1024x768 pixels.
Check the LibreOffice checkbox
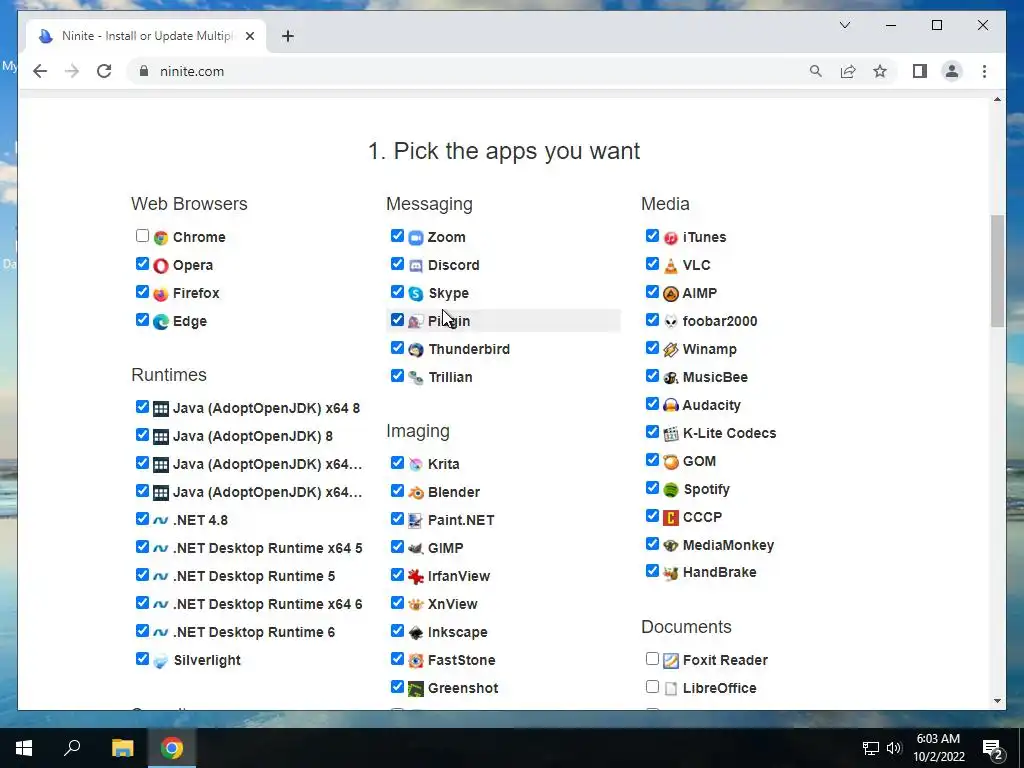(x=652, y=687)
